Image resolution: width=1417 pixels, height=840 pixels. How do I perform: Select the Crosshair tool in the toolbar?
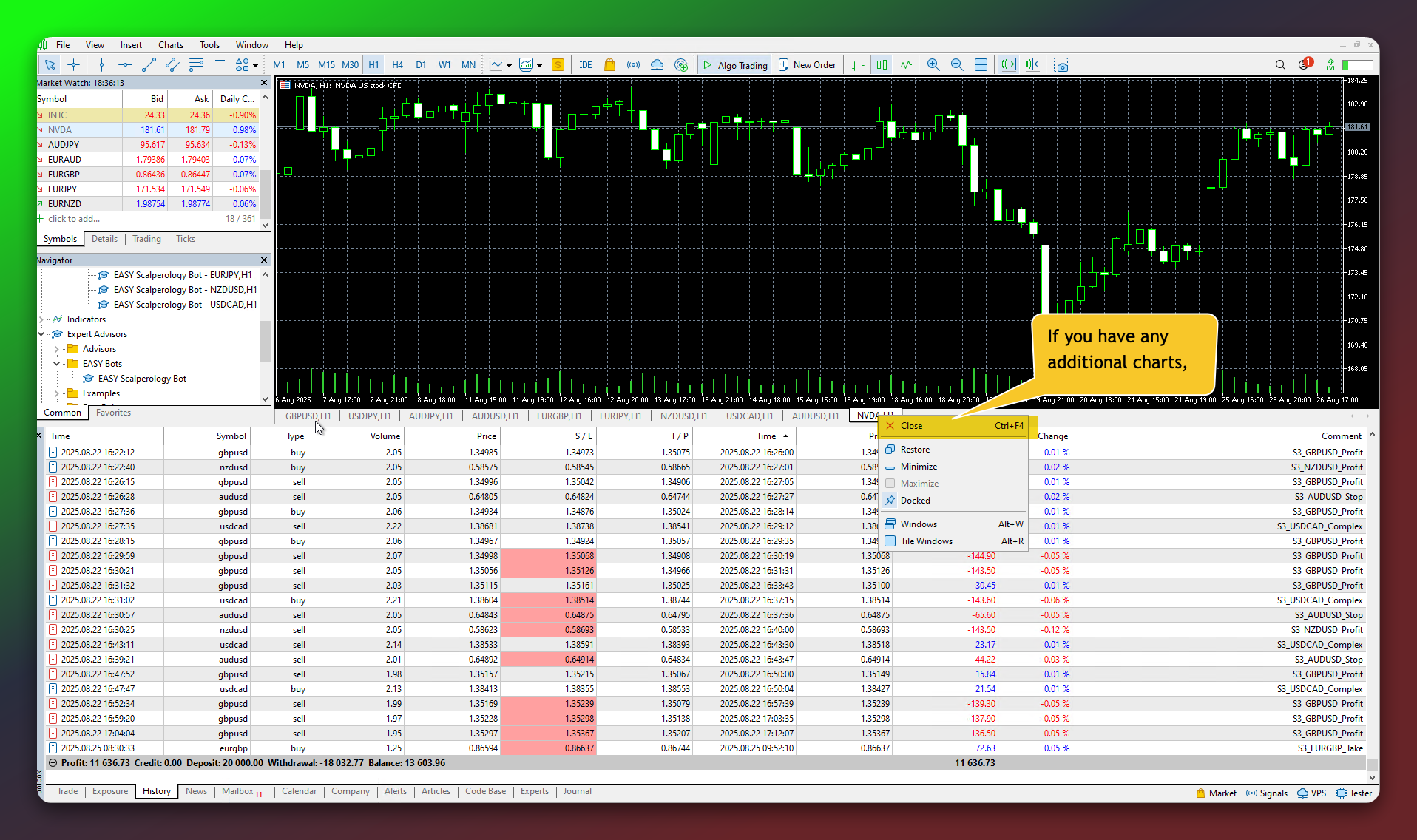tap(73, 65)
